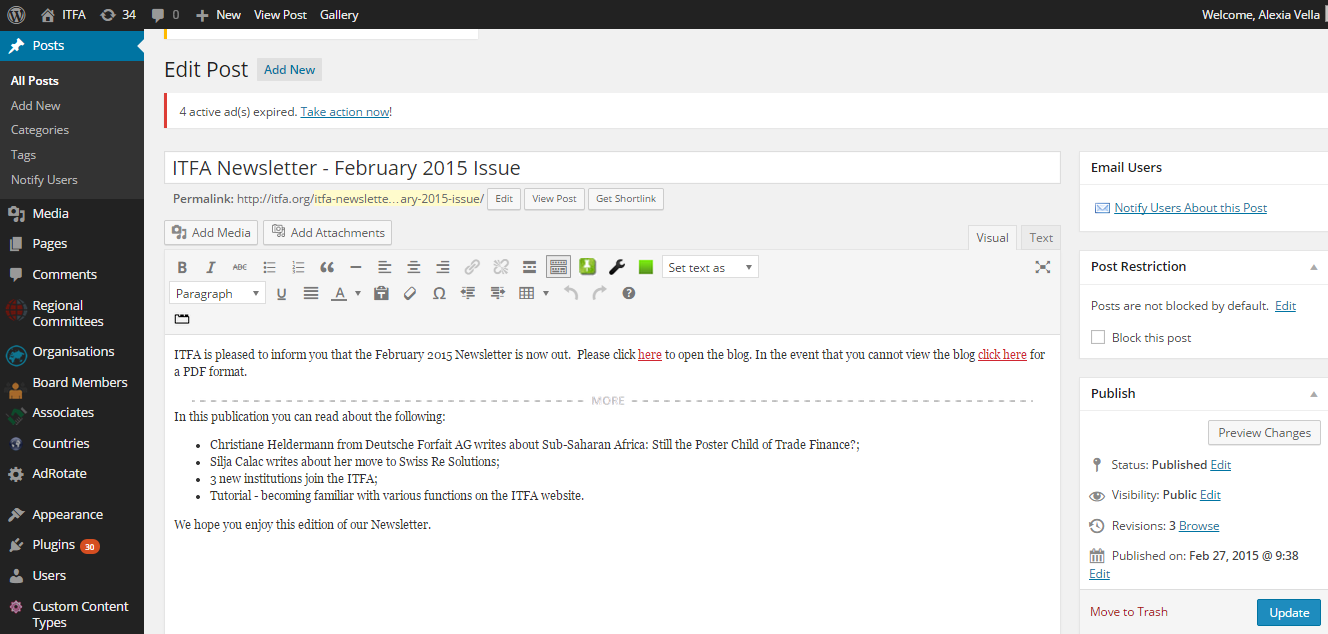This screenshot has width=1328, height=634.
Task: Click the post title field
Action: click(612, 168)
